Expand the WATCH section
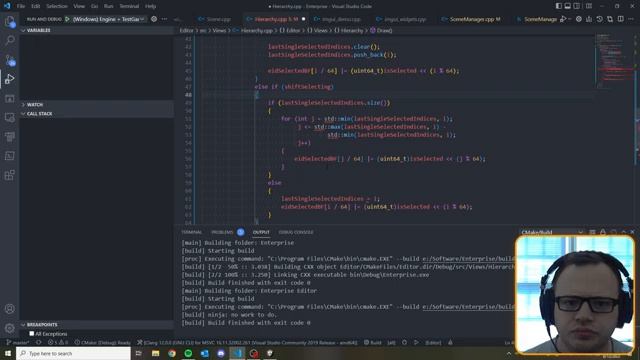 [x=96, y=104]
